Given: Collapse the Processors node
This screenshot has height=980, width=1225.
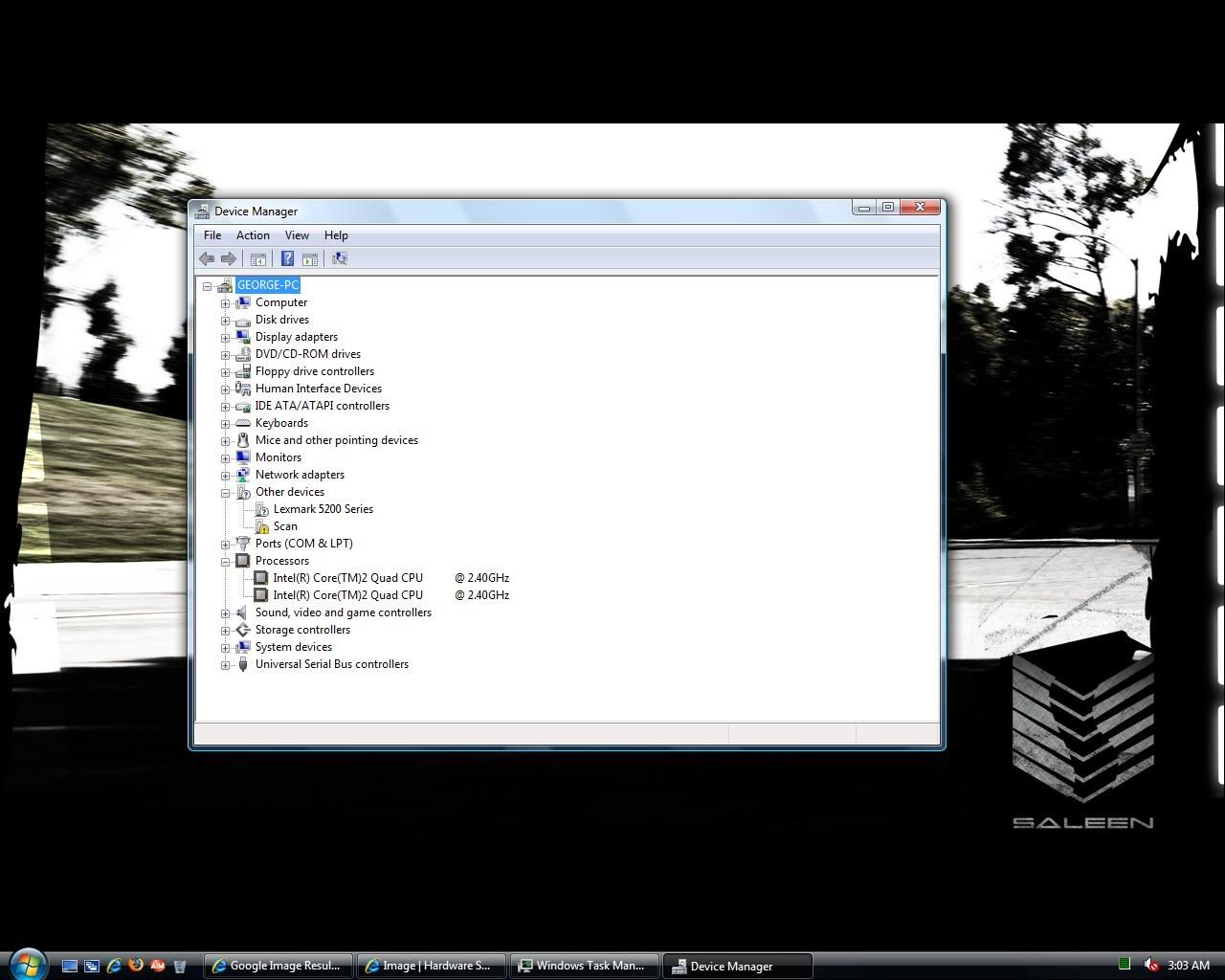Looking at the screenshot, I should click(226, 562).
